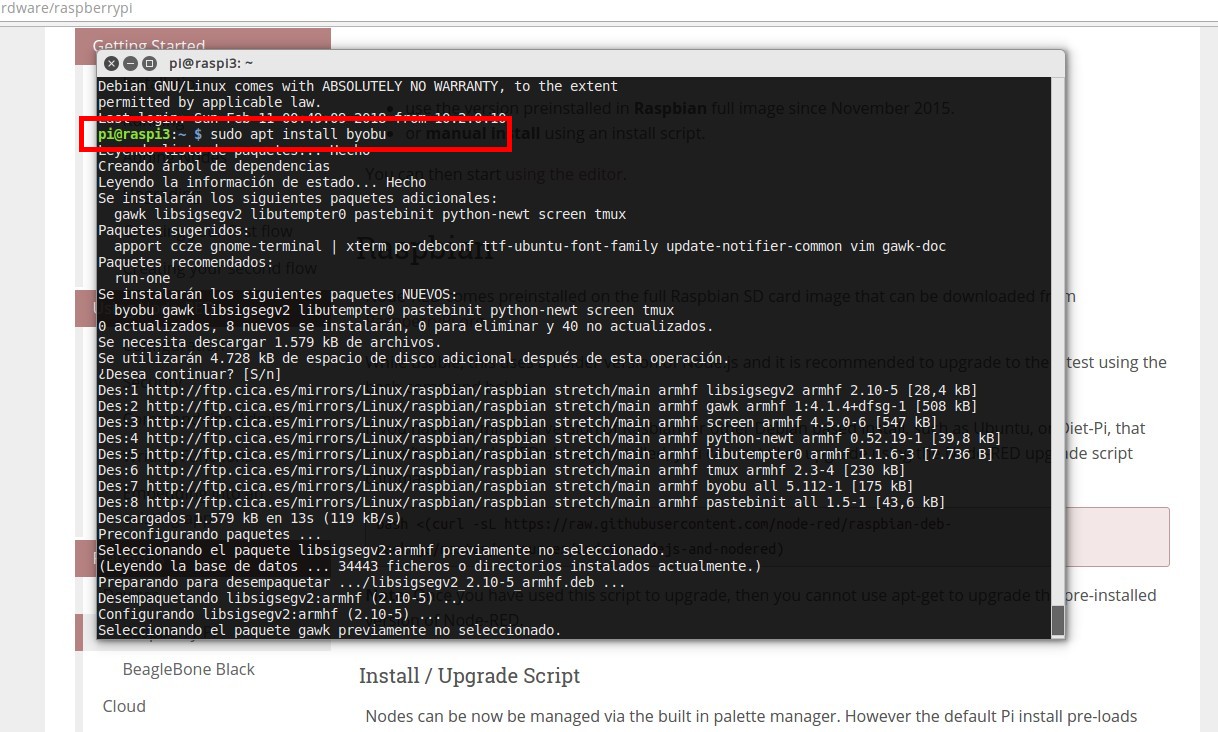Click the 'Preparando para desempaquetar' line
Screen dimensions: 1218x732
point(362,582)
